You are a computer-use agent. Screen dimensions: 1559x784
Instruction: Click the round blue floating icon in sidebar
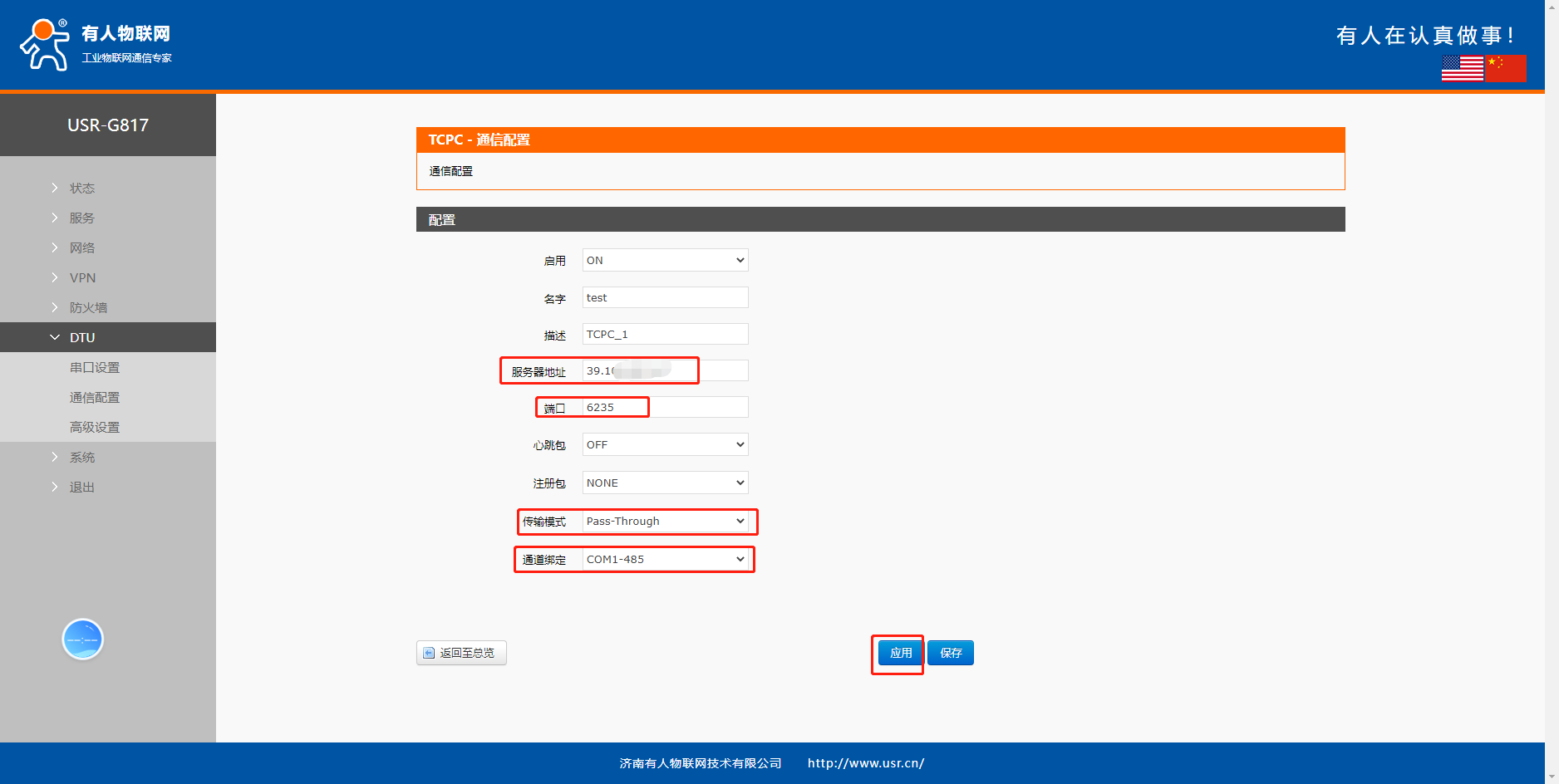click(82, 639)
